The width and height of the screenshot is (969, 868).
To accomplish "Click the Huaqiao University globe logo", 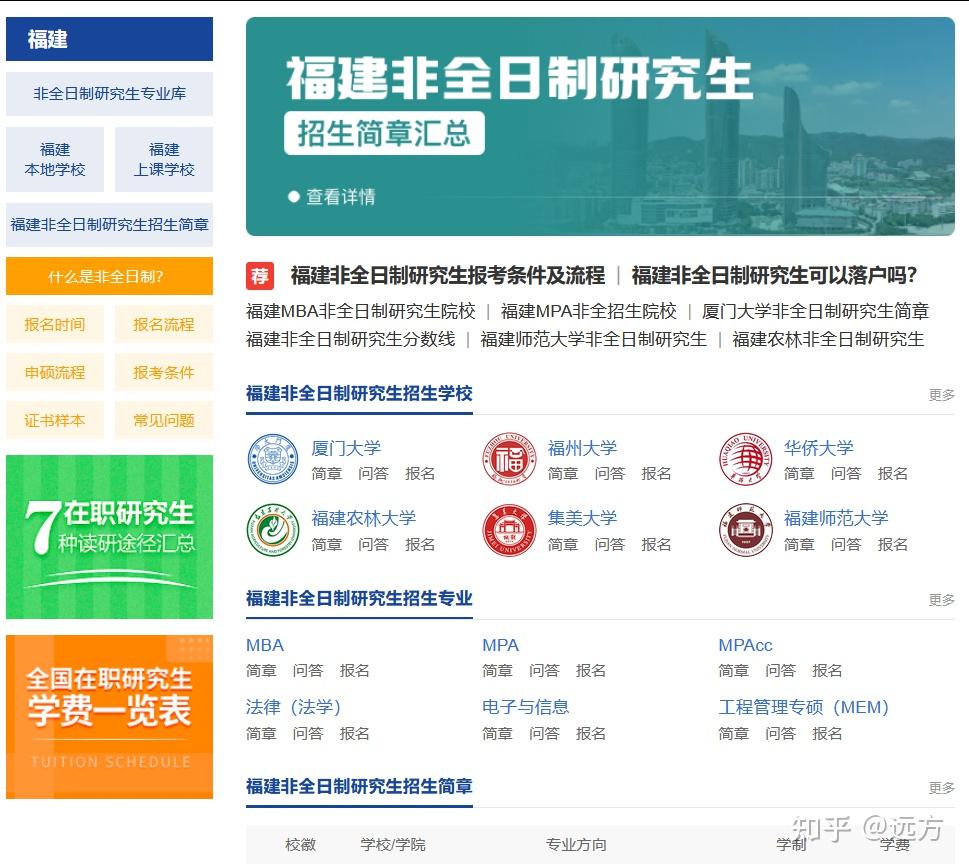I will pyautogui.click(x=745, y=458).
